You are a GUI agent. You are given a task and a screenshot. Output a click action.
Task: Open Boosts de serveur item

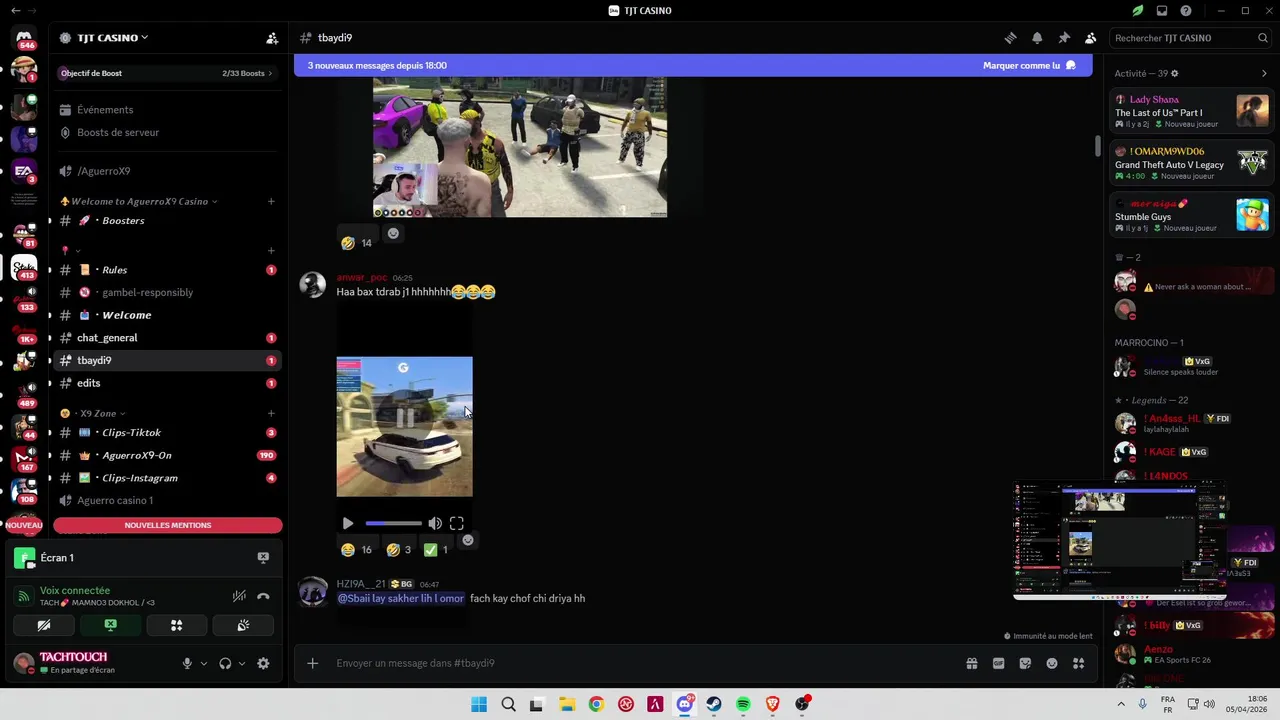tap(167, 132)
